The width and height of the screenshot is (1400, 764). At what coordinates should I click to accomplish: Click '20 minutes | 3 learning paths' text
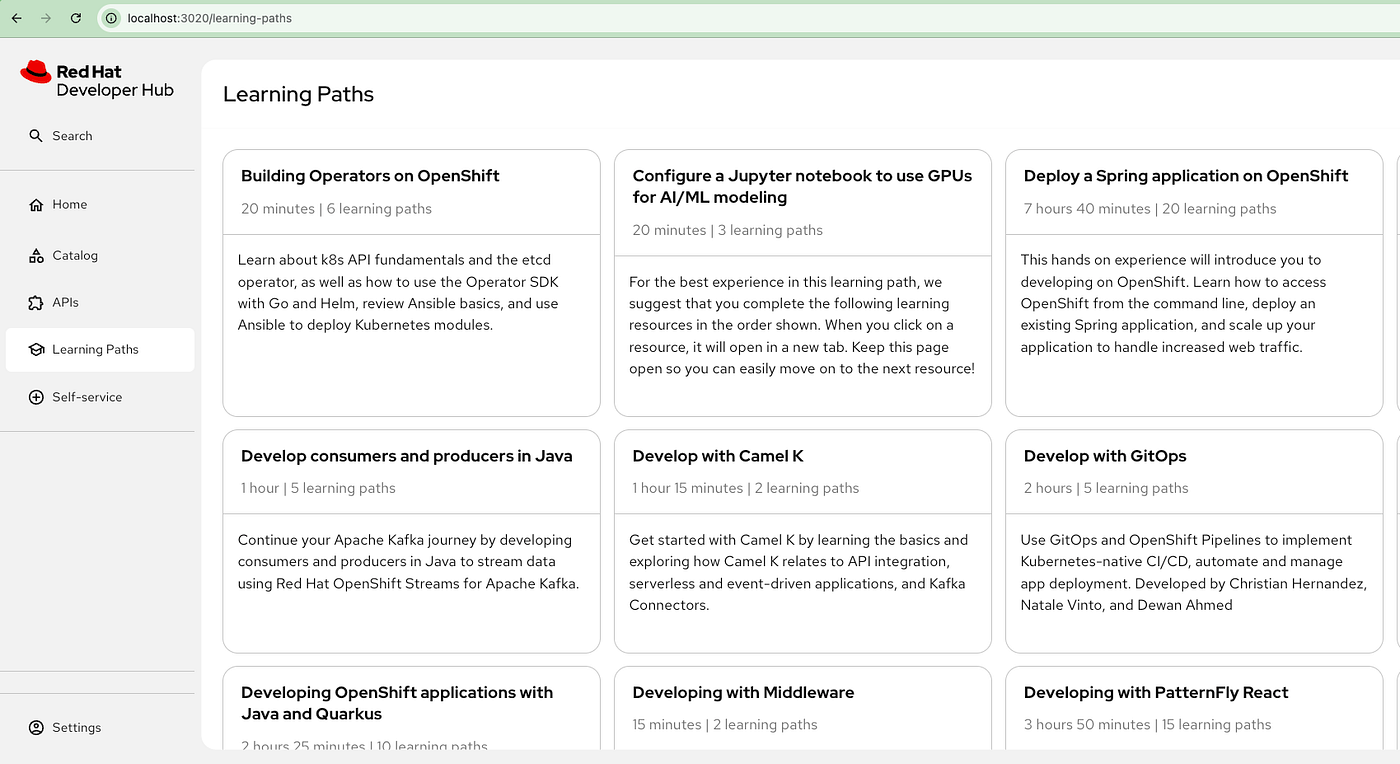tap(728, 230)
